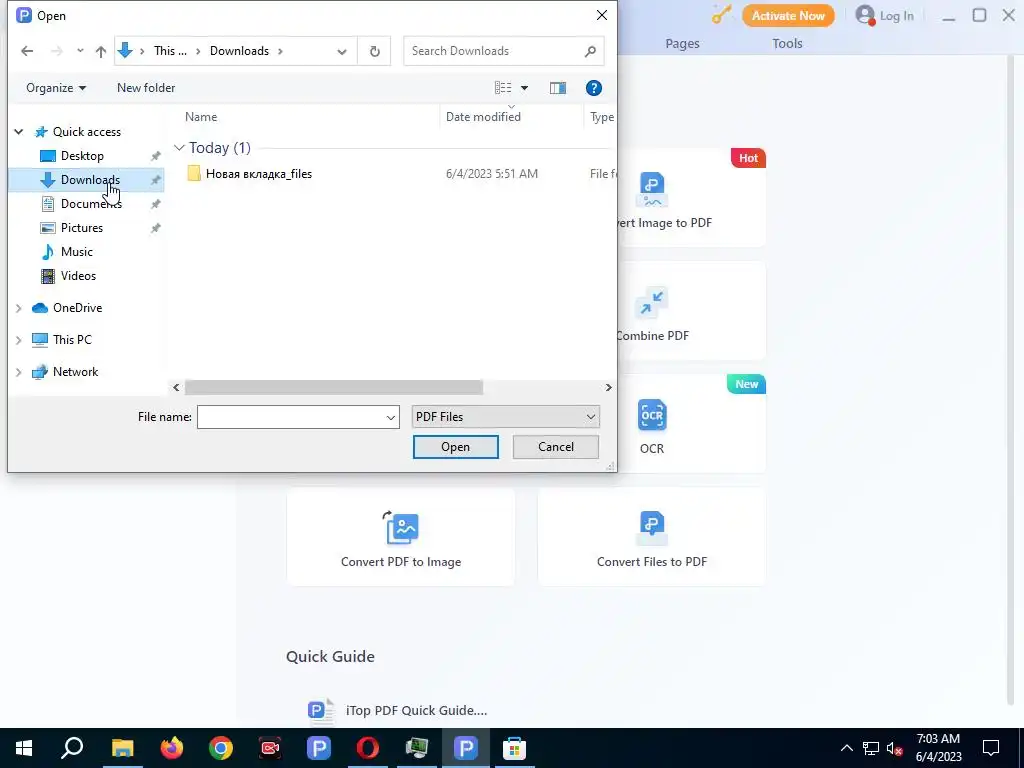This screenshot has height=768, width=1024.
Task: Open the OCR tool icon
Action: coord(652,415)
